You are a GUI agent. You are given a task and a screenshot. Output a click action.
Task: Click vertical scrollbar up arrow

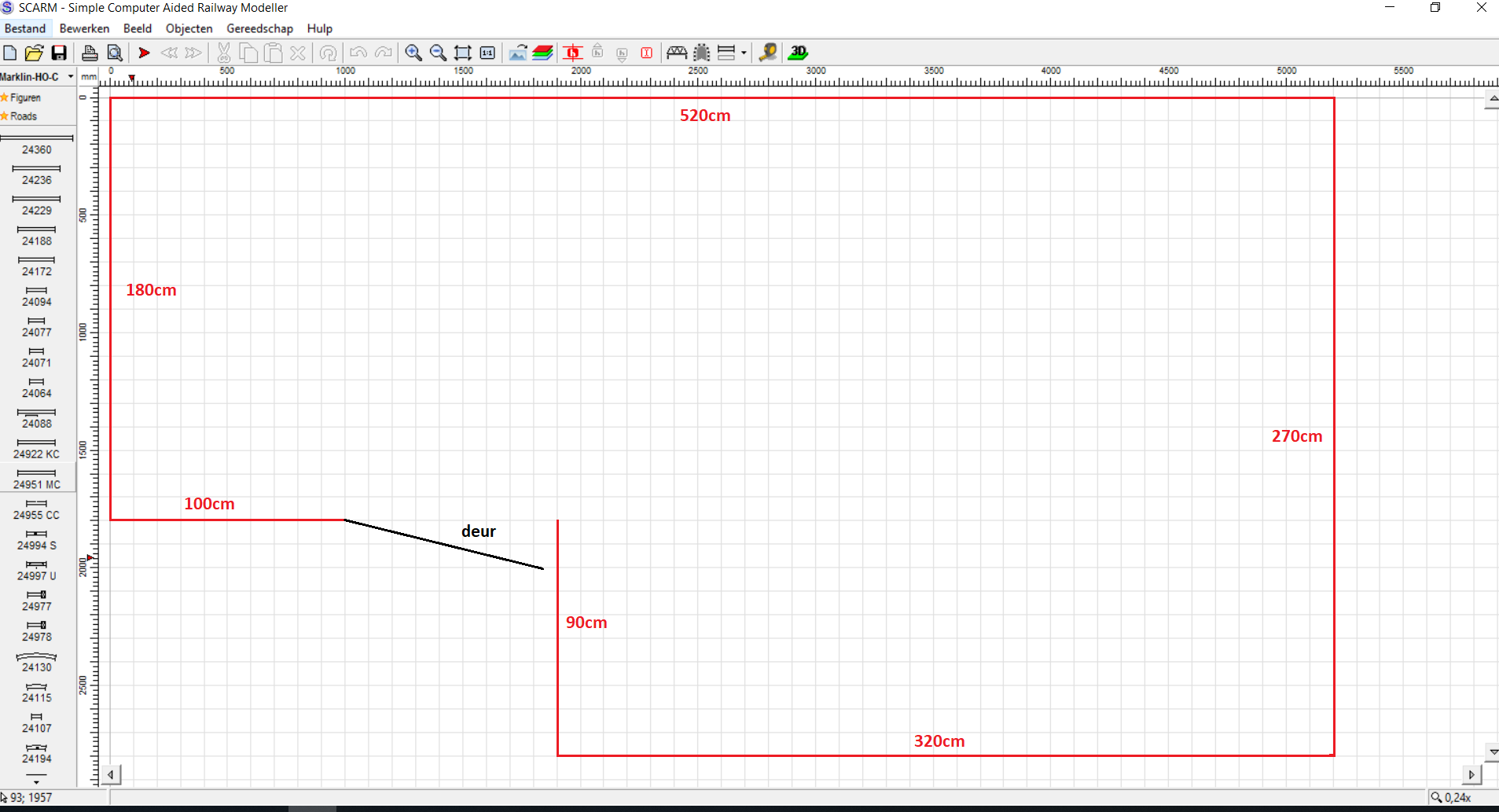(1492, 100)
